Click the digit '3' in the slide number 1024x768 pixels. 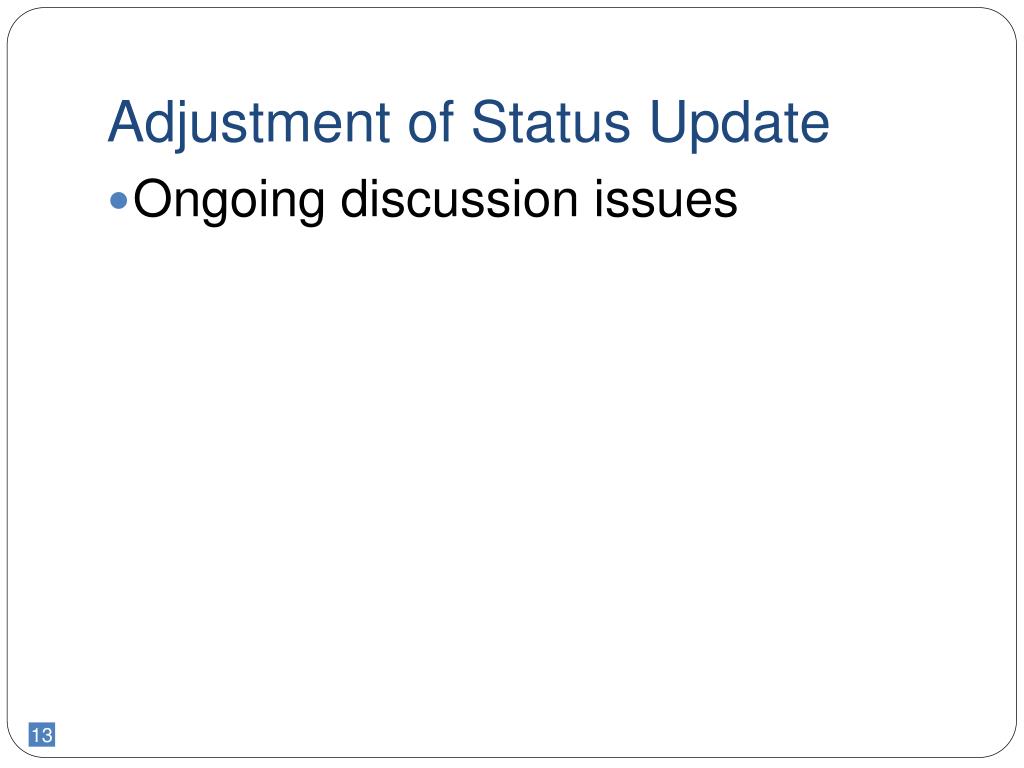click(47, 735)
